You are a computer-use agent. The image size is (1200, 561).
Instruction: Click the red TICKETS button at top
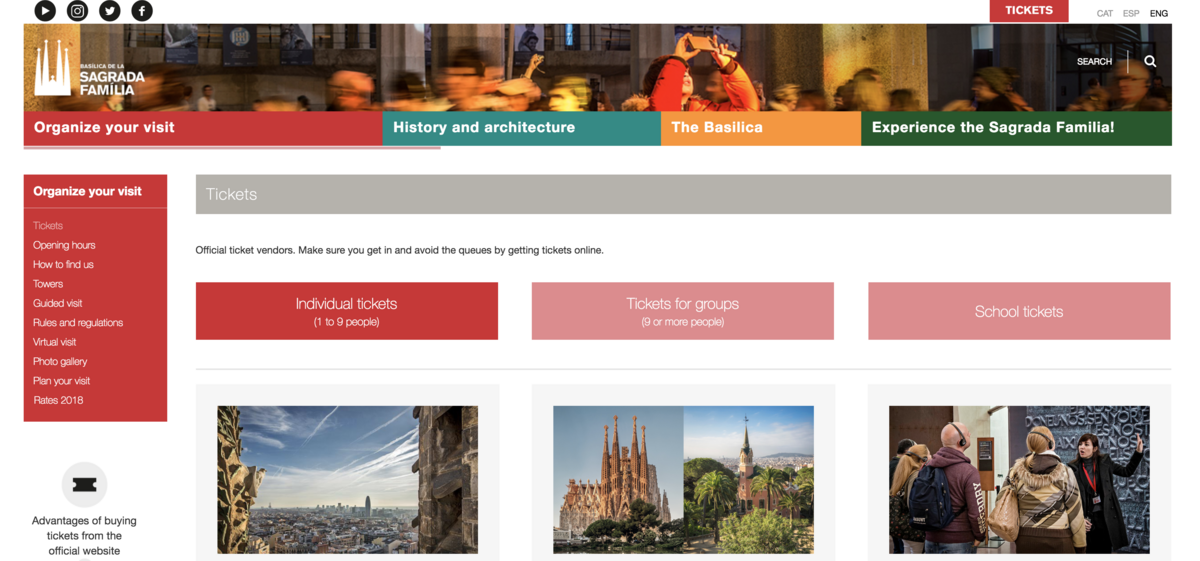1029,11
